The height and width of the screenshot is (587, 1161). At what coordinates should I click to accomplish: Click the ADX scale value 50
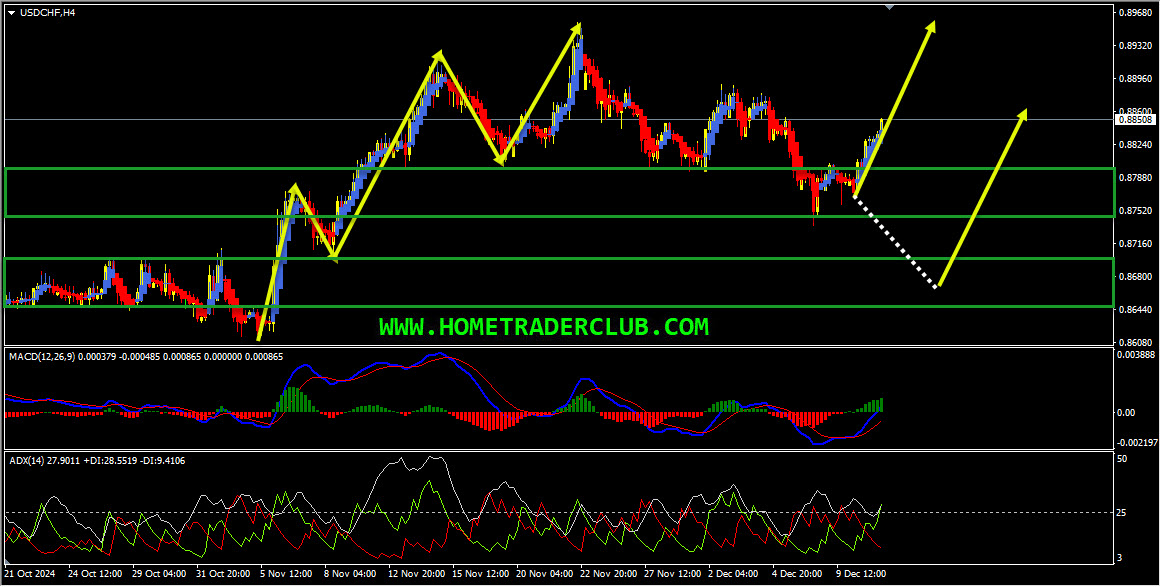[x=1123, y=460]
